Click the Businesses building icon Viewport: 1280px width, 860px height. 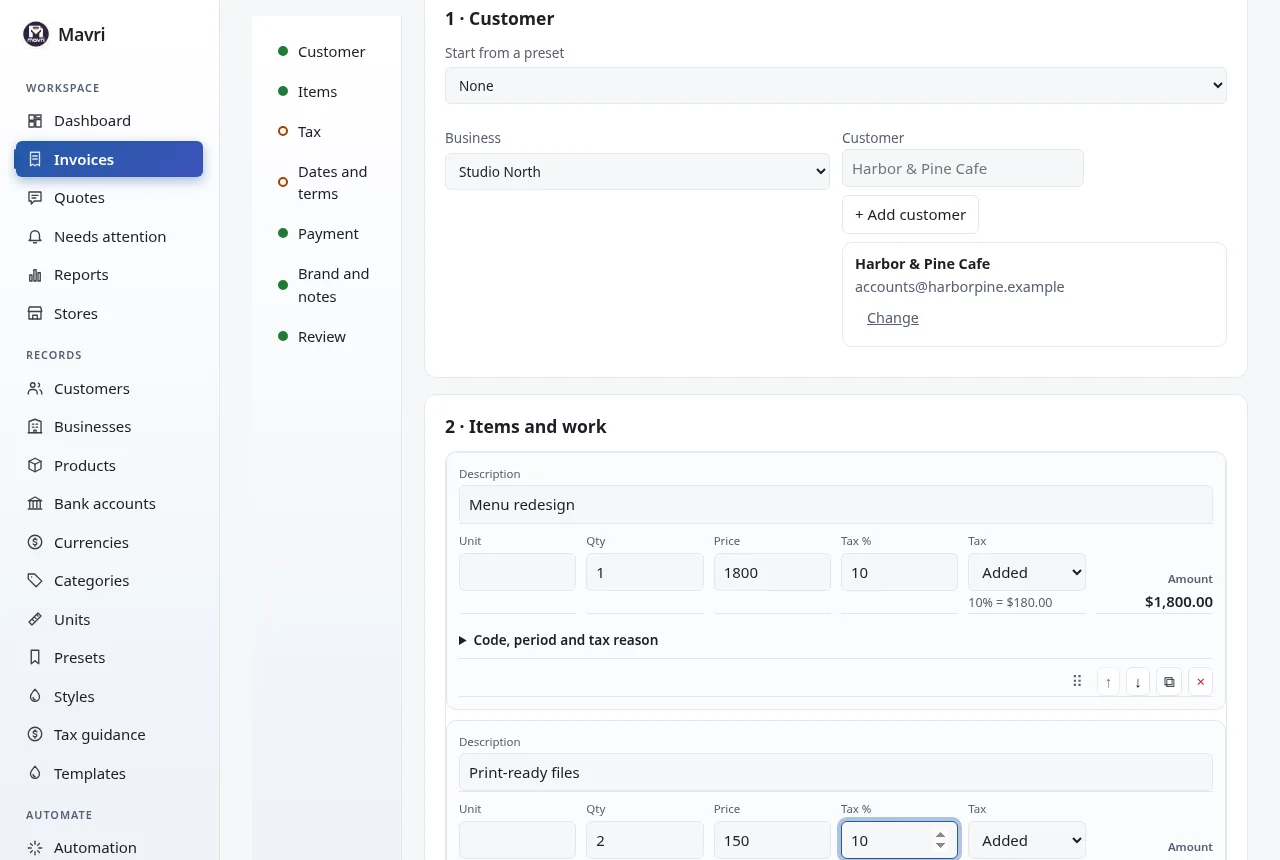point(35,427)
